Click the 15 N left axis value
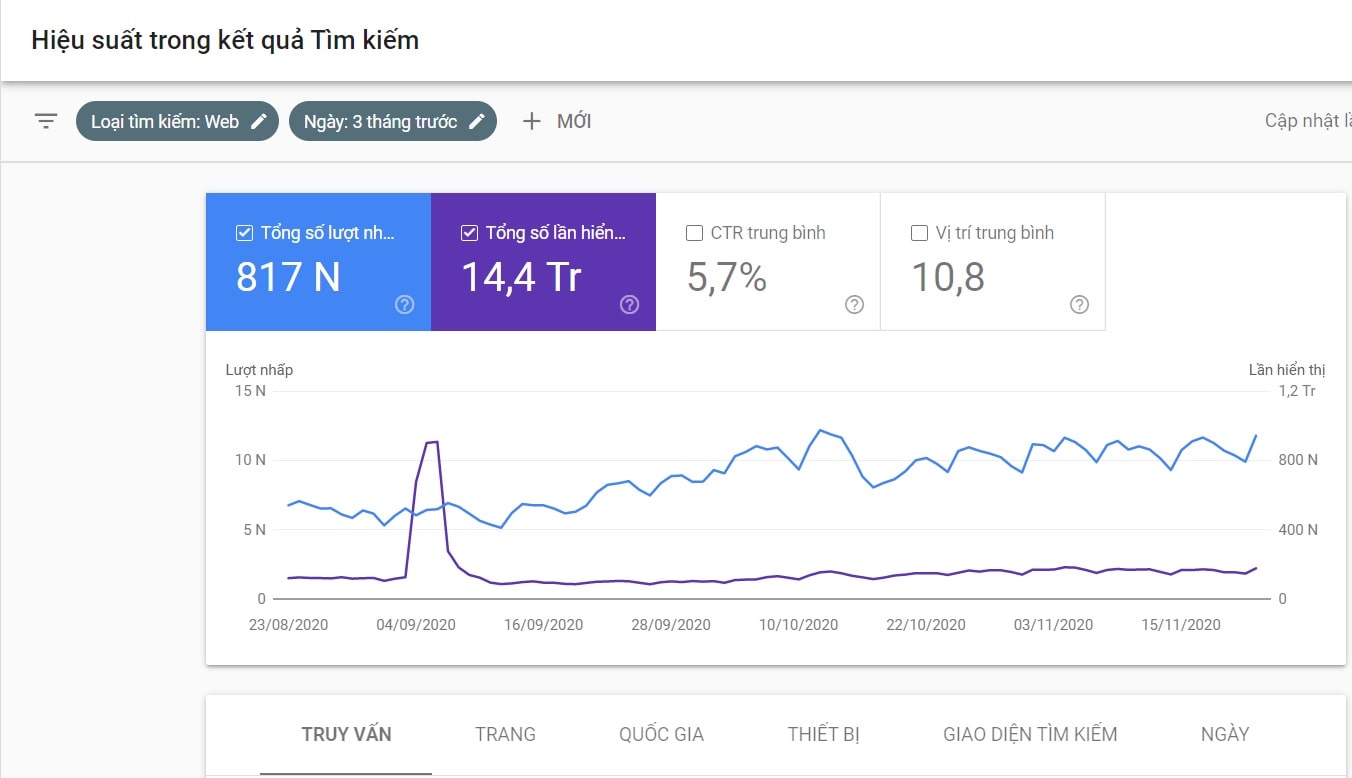The image size is (1352, 778). coord(250,391)
